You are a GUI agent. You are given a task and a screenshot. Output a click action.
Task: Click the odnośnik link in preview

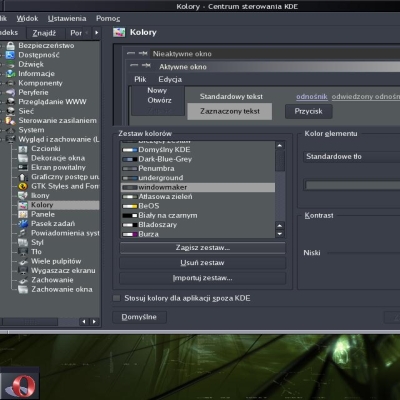pos(312,97)
